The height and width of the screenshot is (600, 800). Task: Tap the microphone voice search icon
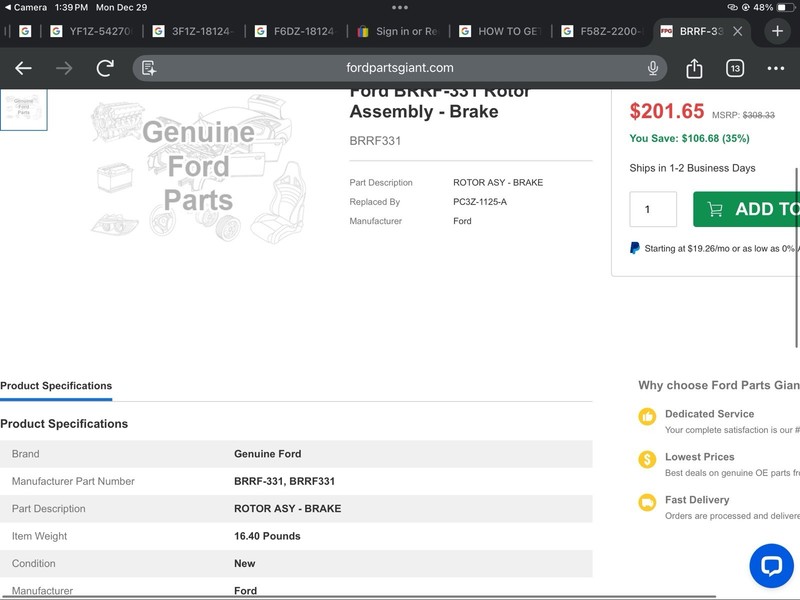(x=653, y=68)
